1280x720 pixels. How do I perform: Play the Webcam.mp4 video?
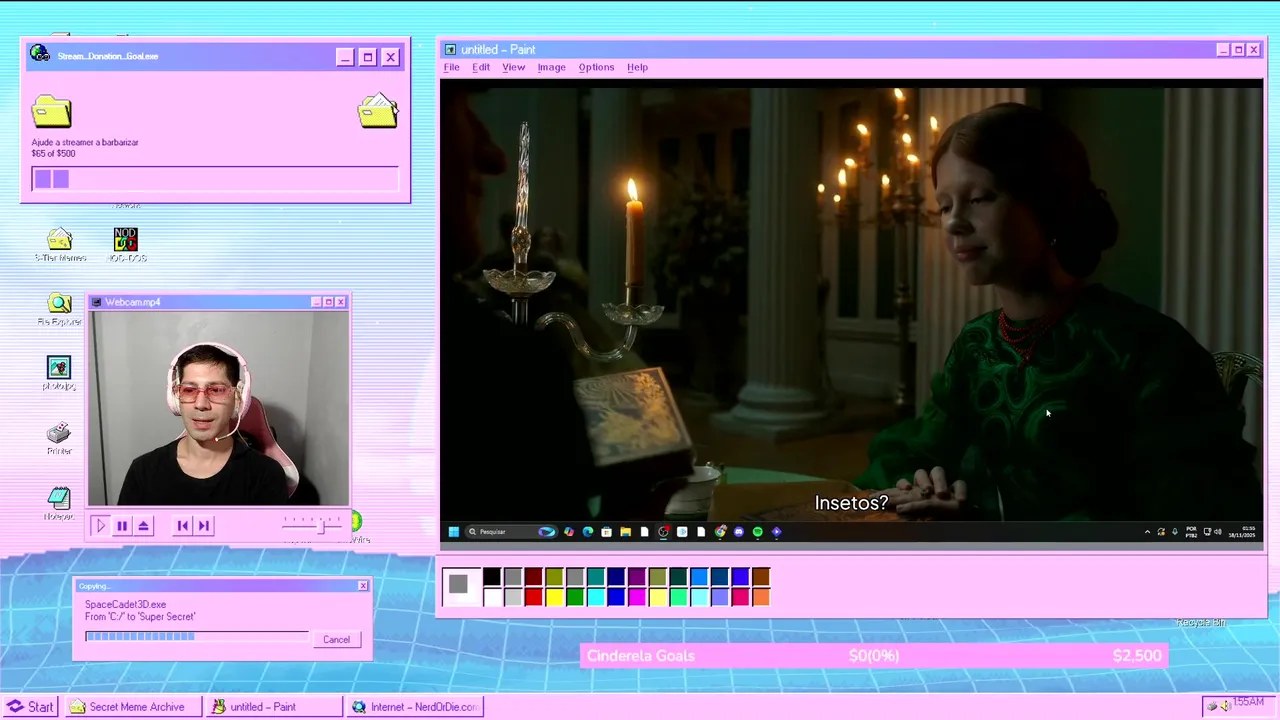[x=100, y=525]
